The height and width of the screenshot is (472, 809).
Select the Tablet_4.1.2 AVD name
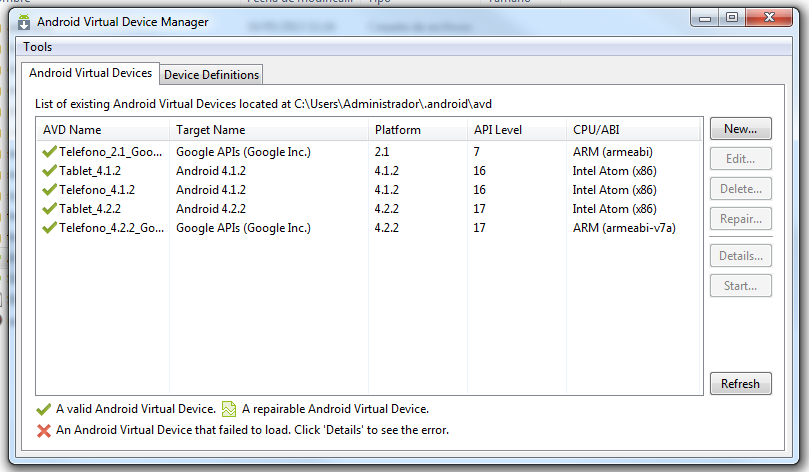click(x=90, y=171)
